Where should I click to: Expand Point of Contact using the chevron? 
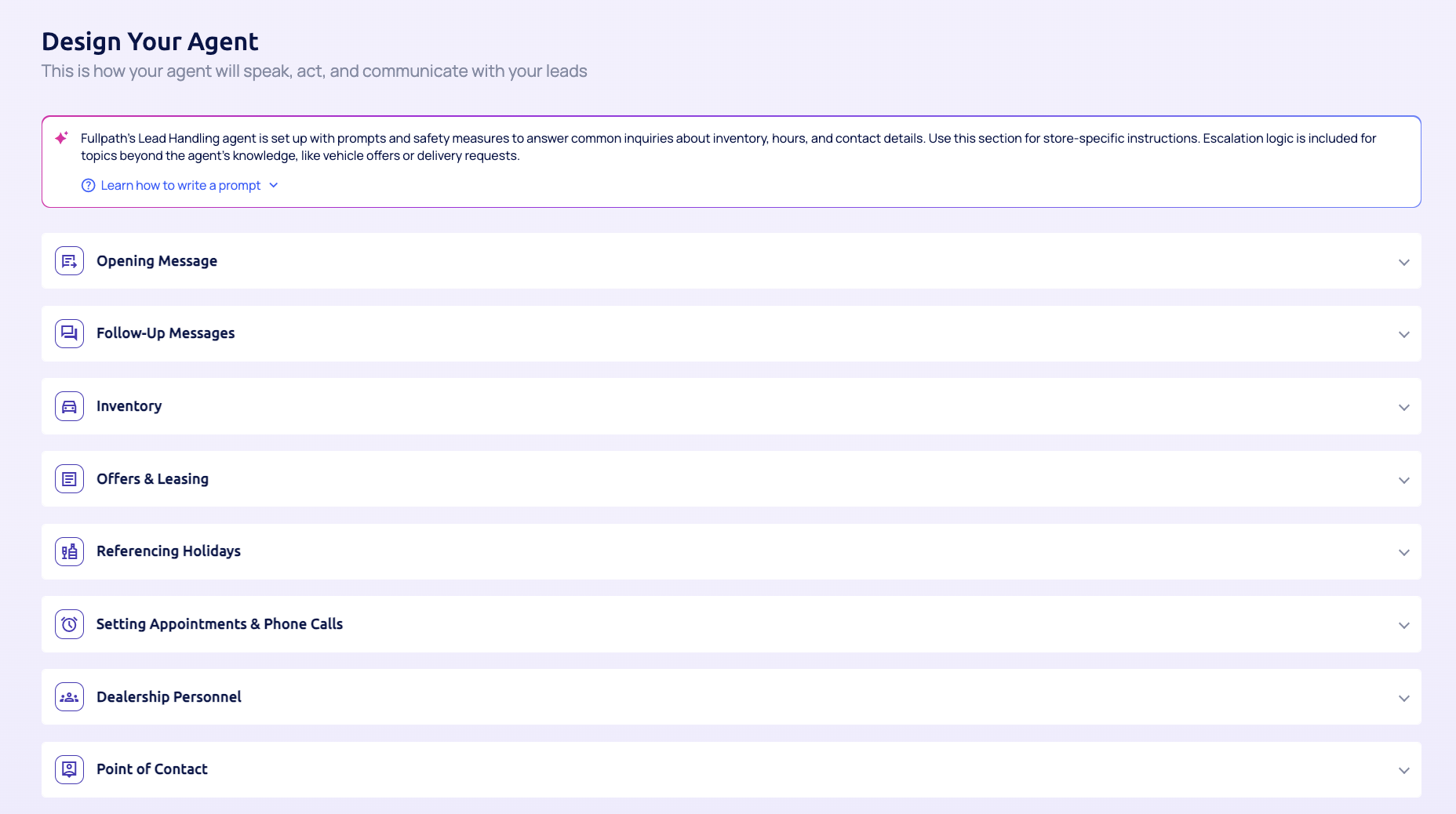click(x=1403, y=770)
